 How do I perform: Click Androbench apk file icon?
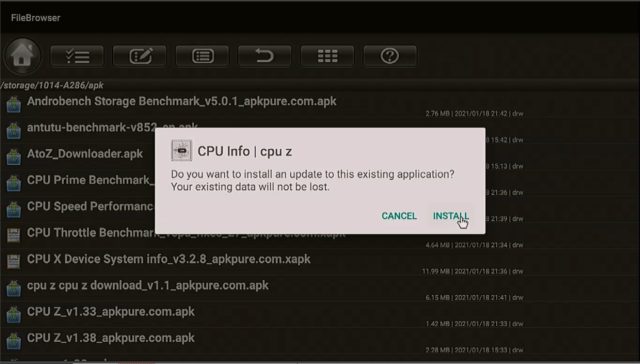click(13, 104)
